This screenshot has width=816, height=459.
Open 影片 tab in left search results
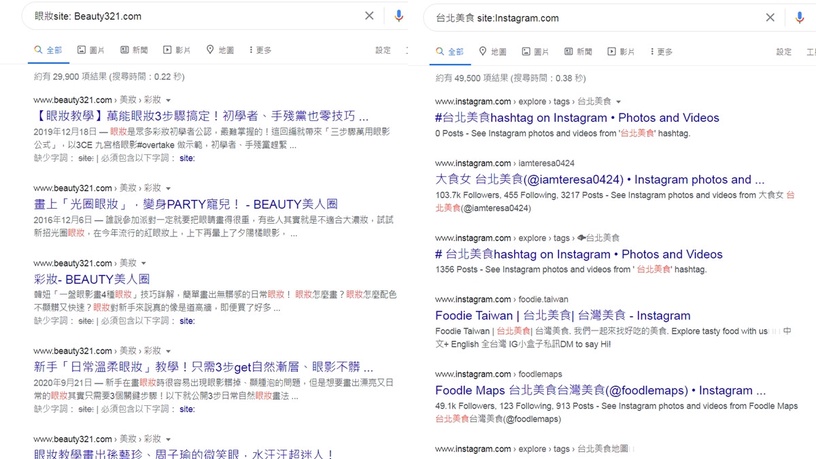pyautogui.click(x=177, y=50)
